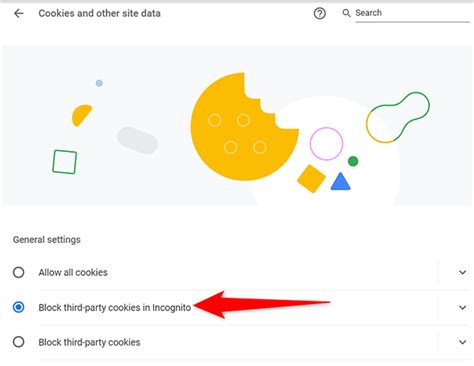Select Block third-party cookies in Incognito radio
The image size is (474, 366).
(x=19, y=307)
